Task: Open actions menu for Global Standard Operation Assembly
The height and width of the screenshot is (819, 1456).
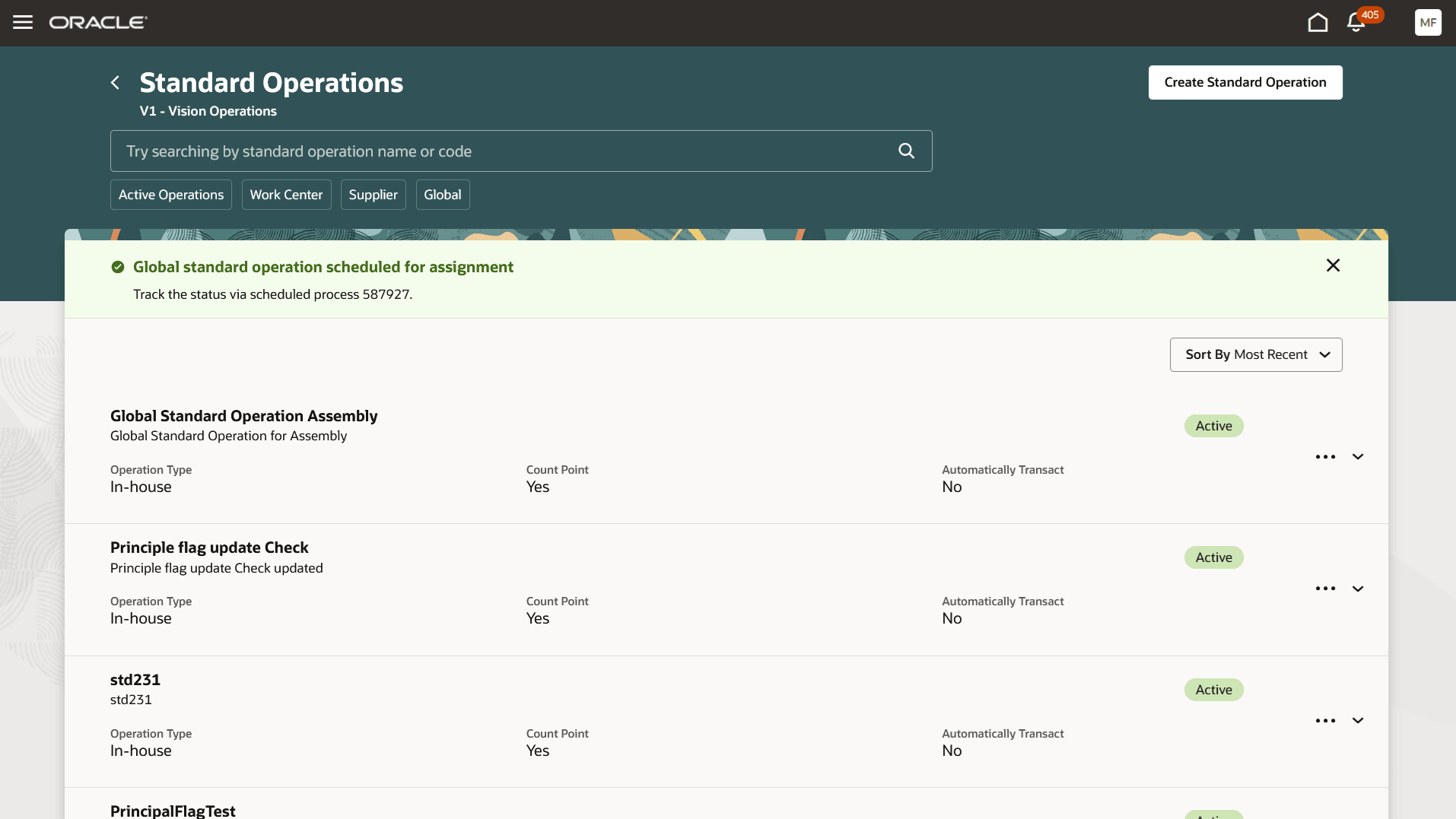Action: click(1325, 457)
